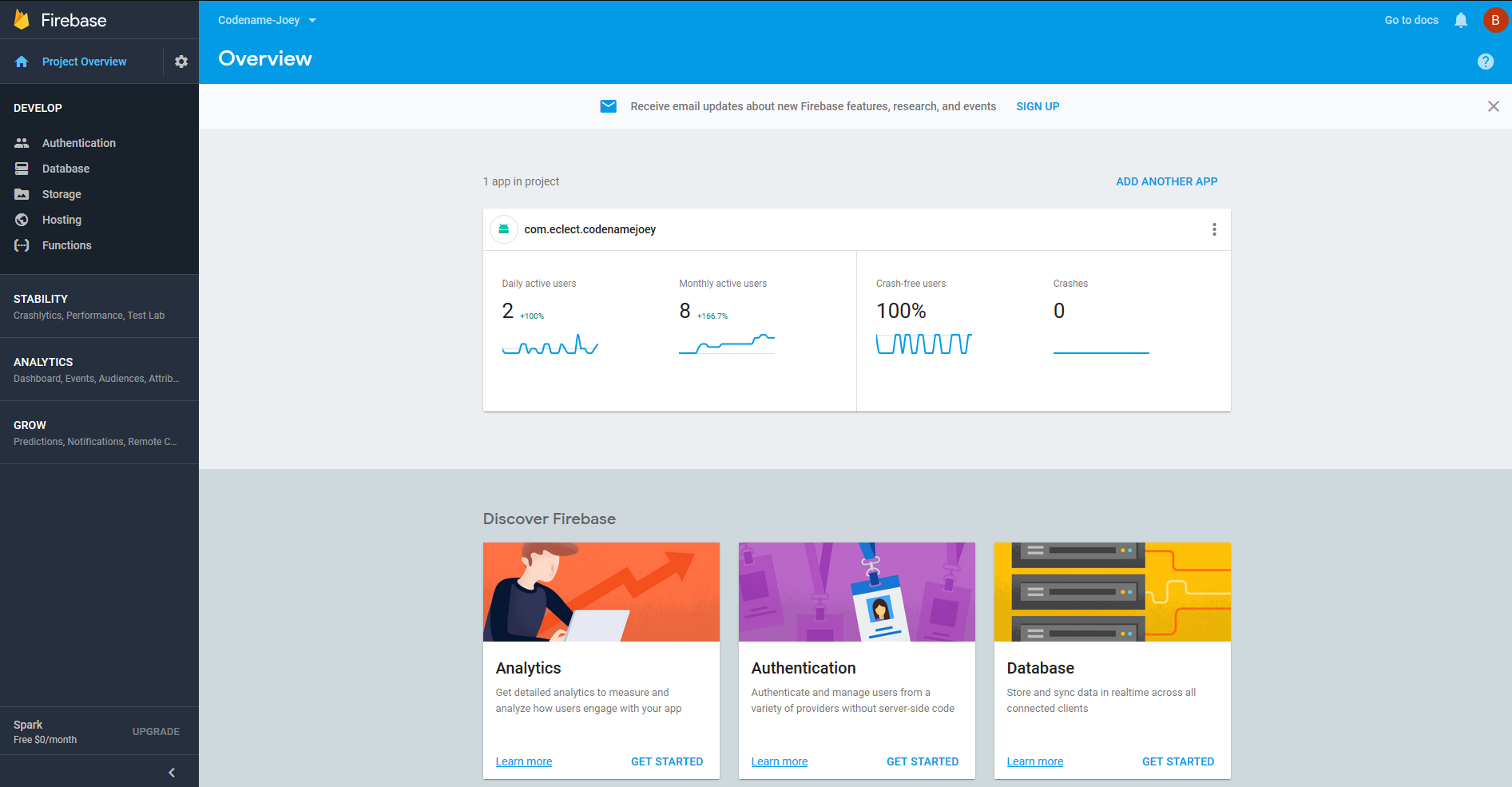Expand the Analytics section
The image size is (1512, 787).
99,369
